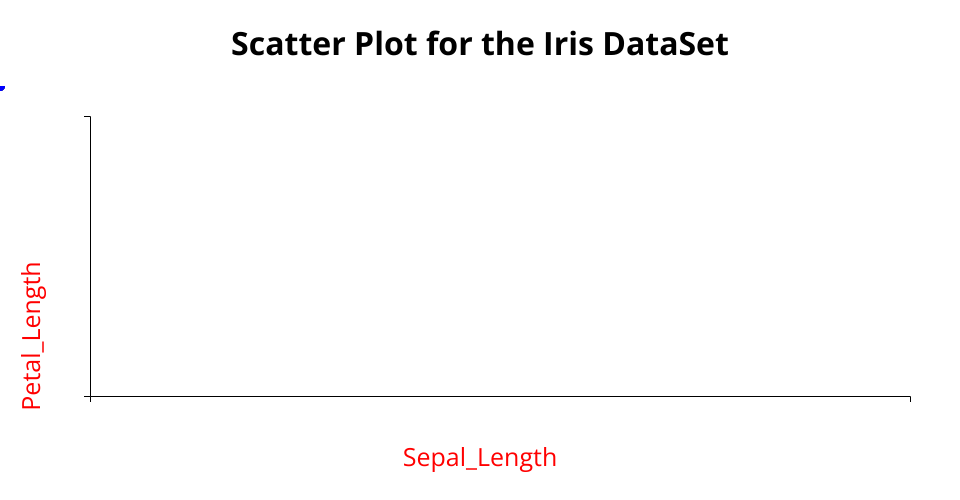Click the Petal_Length y-axis label
This screenshot has height=500, width=960.
32,336
